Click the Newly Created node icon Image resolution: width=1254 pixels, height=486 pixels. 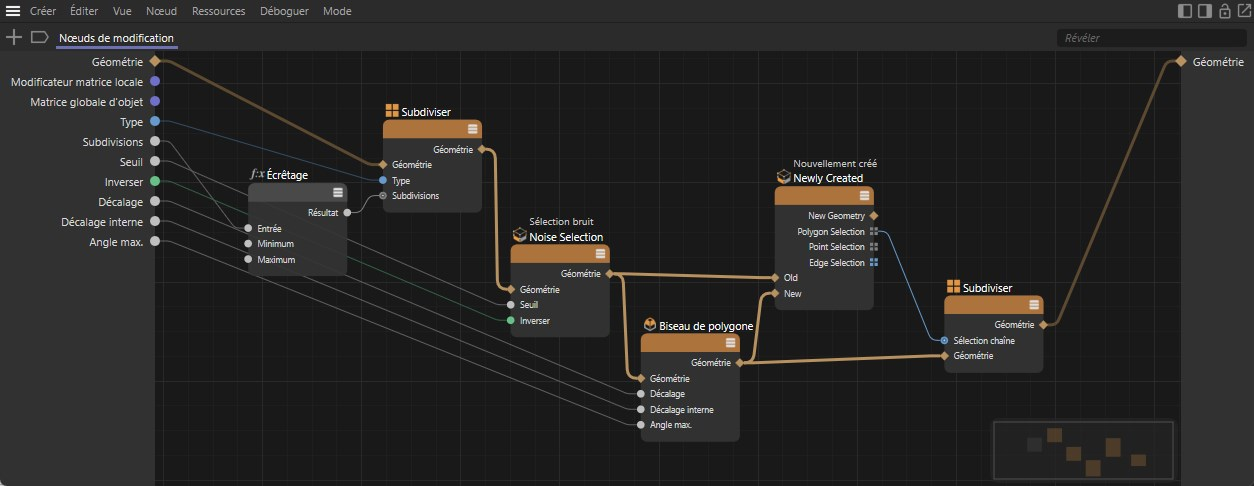[x=783, y=177]
